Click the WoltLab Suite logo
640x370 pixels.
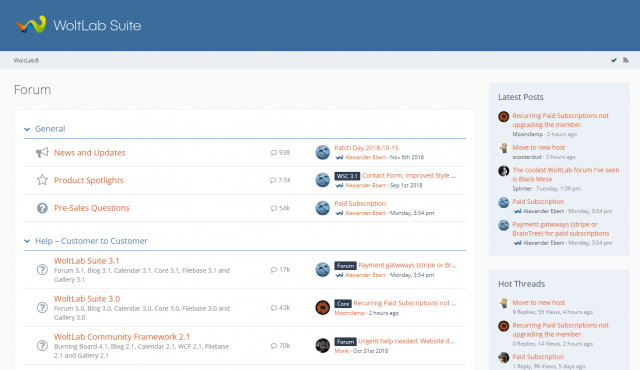coord(78,25)
